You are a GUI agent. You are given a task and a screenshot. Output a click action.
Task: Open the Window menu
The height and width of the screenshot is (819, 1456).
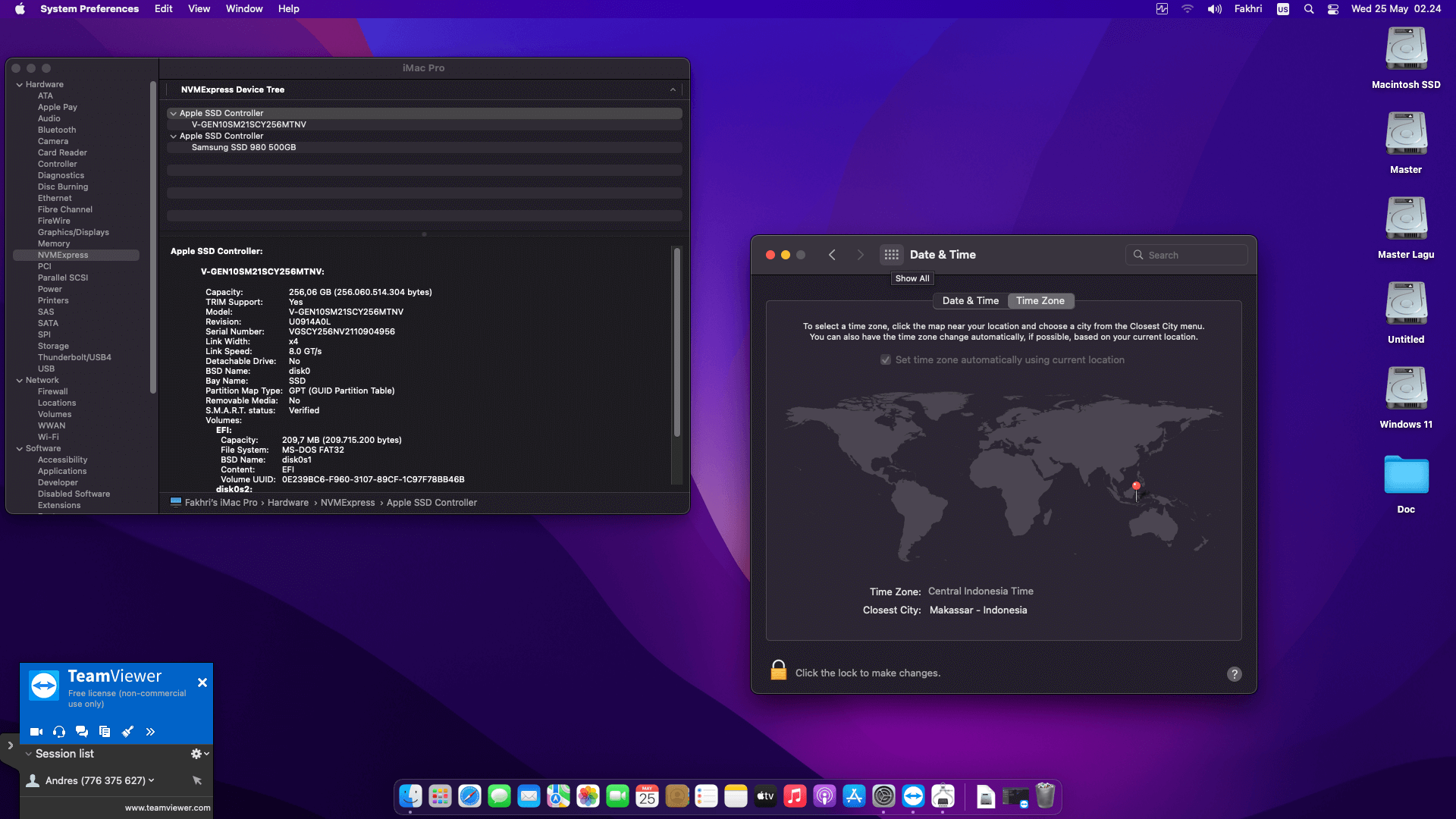[244, 9]
